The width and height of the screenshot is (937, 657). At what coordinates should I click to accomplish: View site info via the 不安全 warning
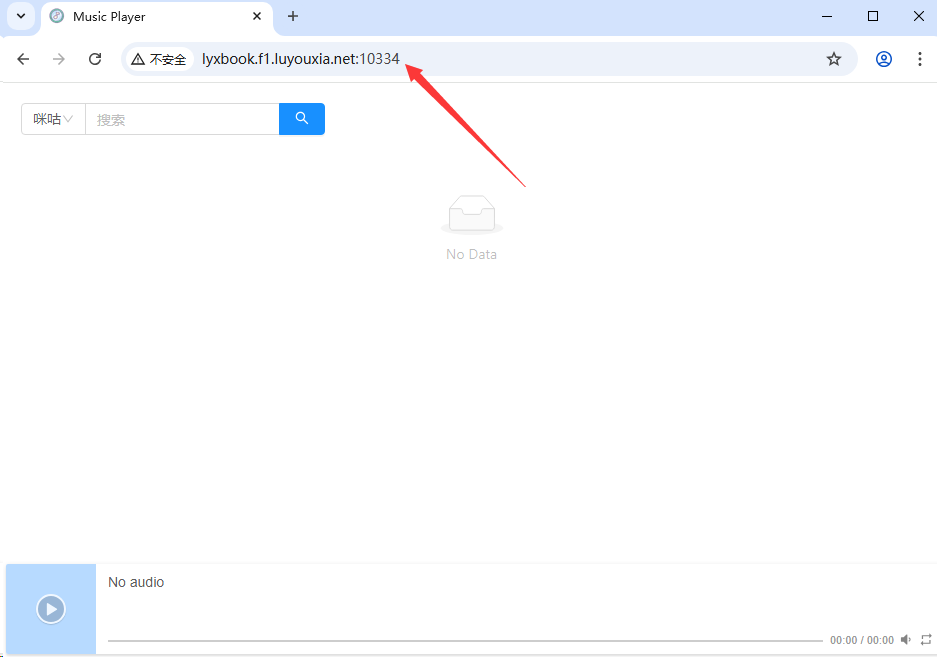pos(159,59)
